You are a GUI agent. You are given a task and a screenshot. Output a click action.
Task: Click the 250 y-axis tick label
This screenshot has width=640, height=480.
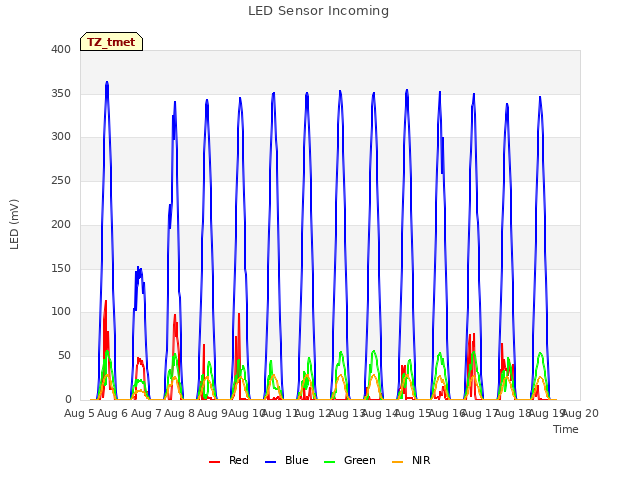click(61, 180)
